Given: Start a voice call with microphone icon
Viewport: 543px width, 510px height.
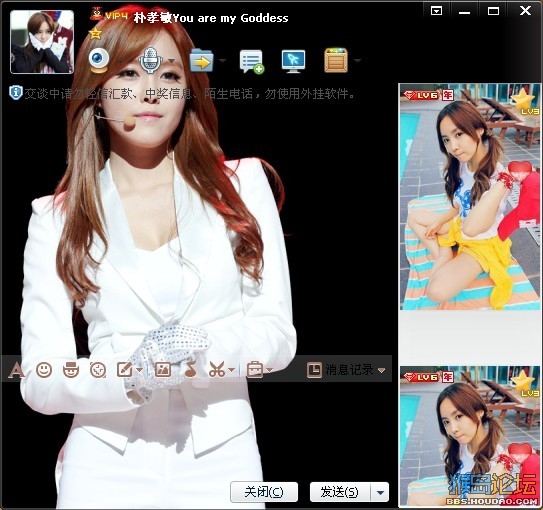Looking at the screenshot, I should tap(150, 61).
